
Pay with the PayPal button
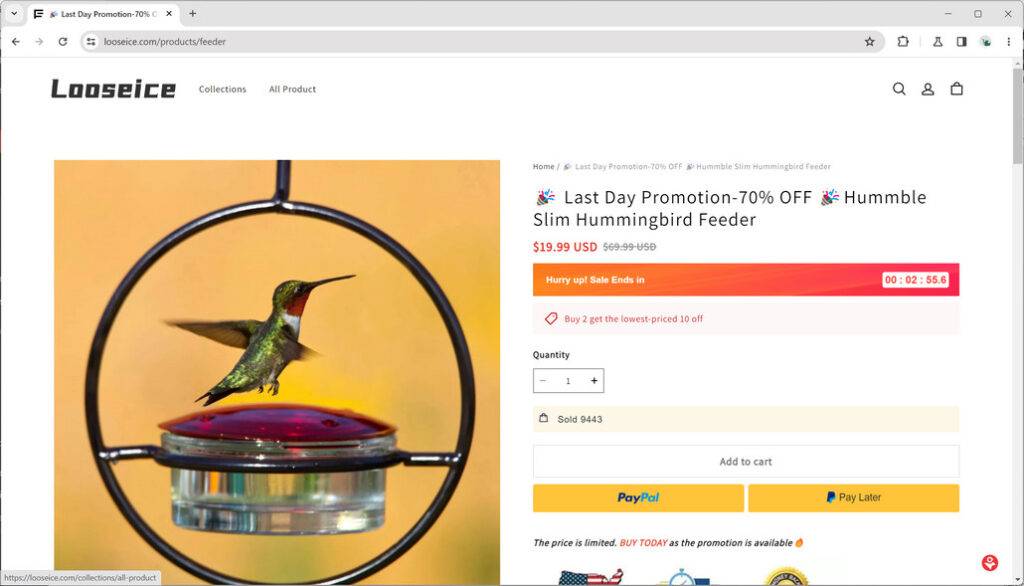(x=637, y=497)
